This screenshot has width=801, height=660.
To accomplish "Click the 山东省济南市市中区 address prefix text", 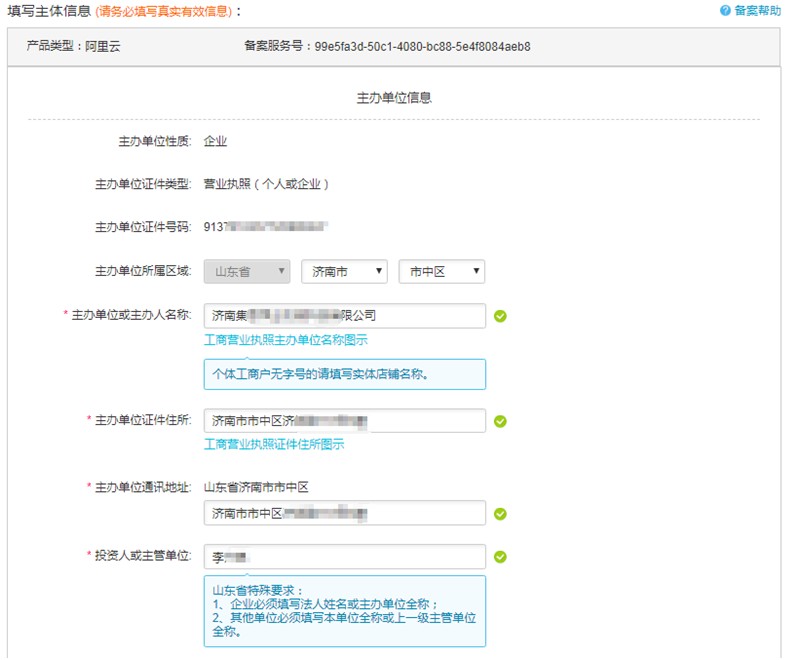I will 256,487.
